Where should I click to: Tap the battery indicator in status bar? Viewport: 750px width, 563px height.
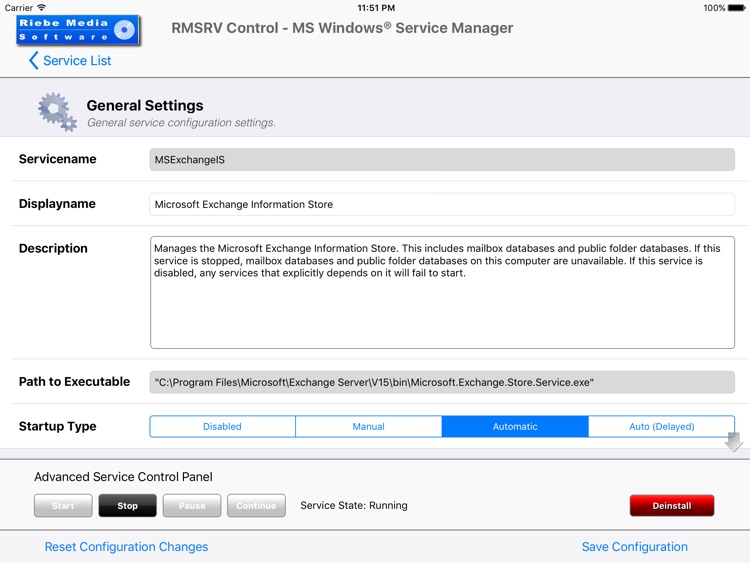(x=736, y=8)
